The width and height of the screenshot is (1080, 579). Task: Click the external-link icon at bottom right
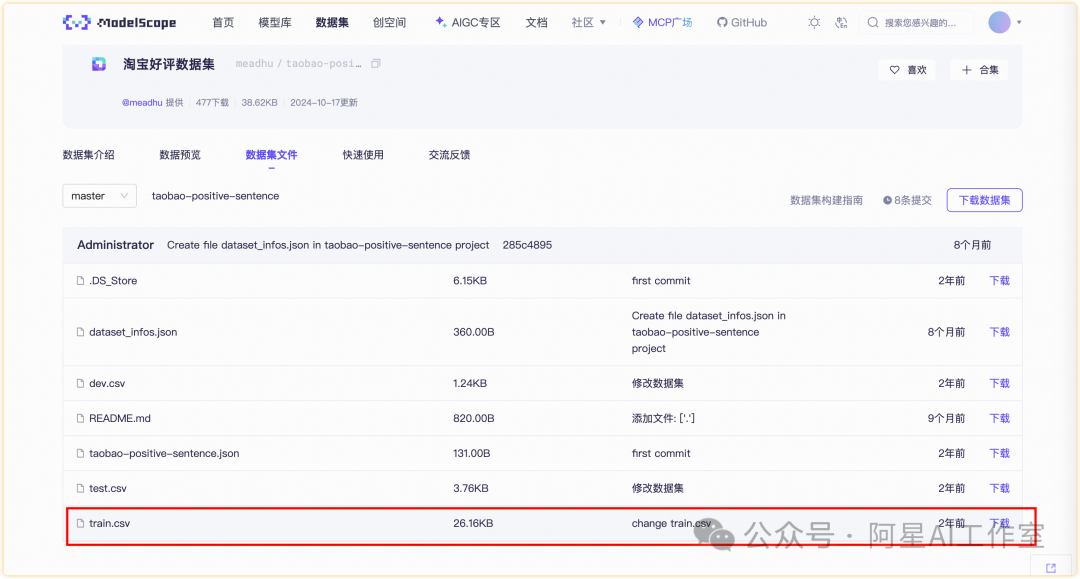[x=1051, y=568]
